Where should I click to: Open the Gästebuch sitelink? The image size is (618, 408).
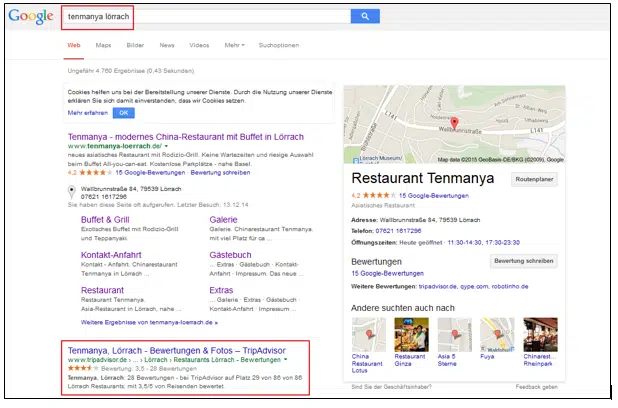point(230,255)
